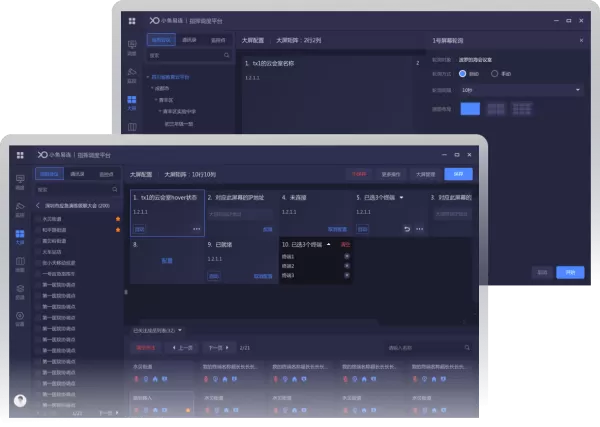Click 取消配置 link in cell 4
600x427 pixels.
coord(338,229)
